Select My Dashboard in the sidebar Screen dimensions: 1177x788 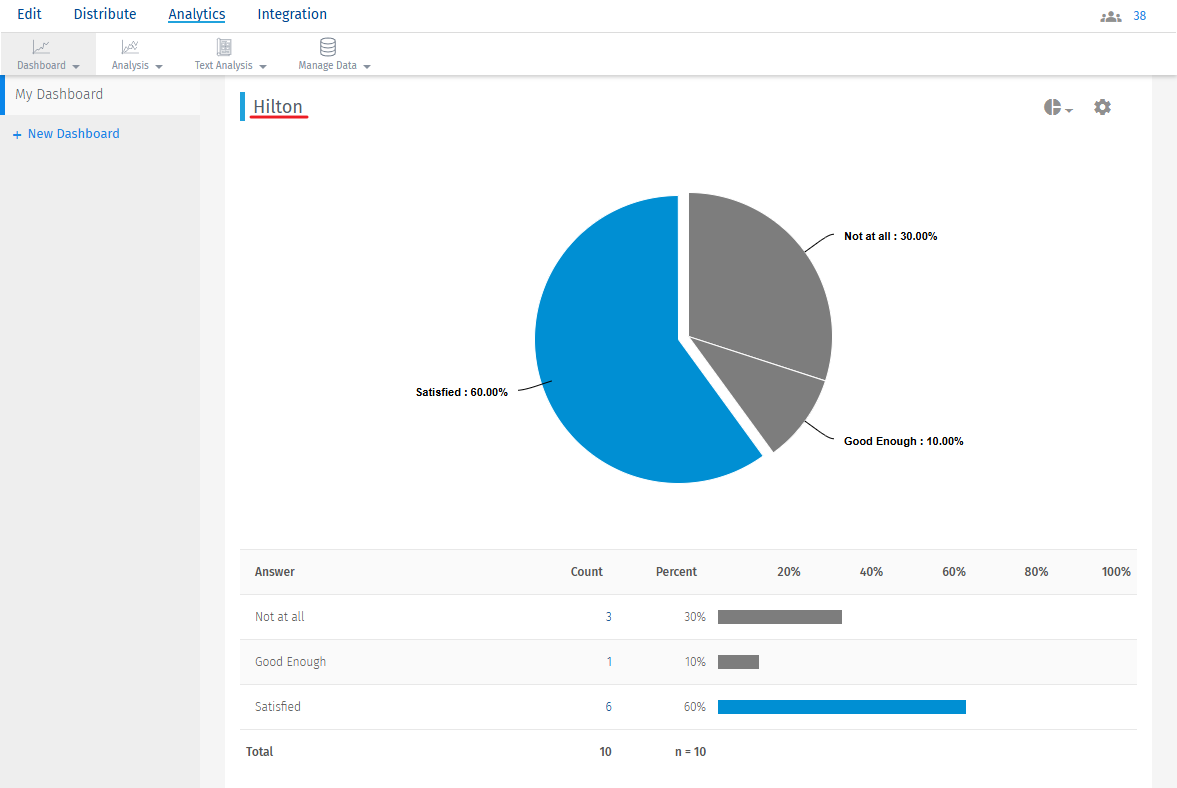pos(59,93)
